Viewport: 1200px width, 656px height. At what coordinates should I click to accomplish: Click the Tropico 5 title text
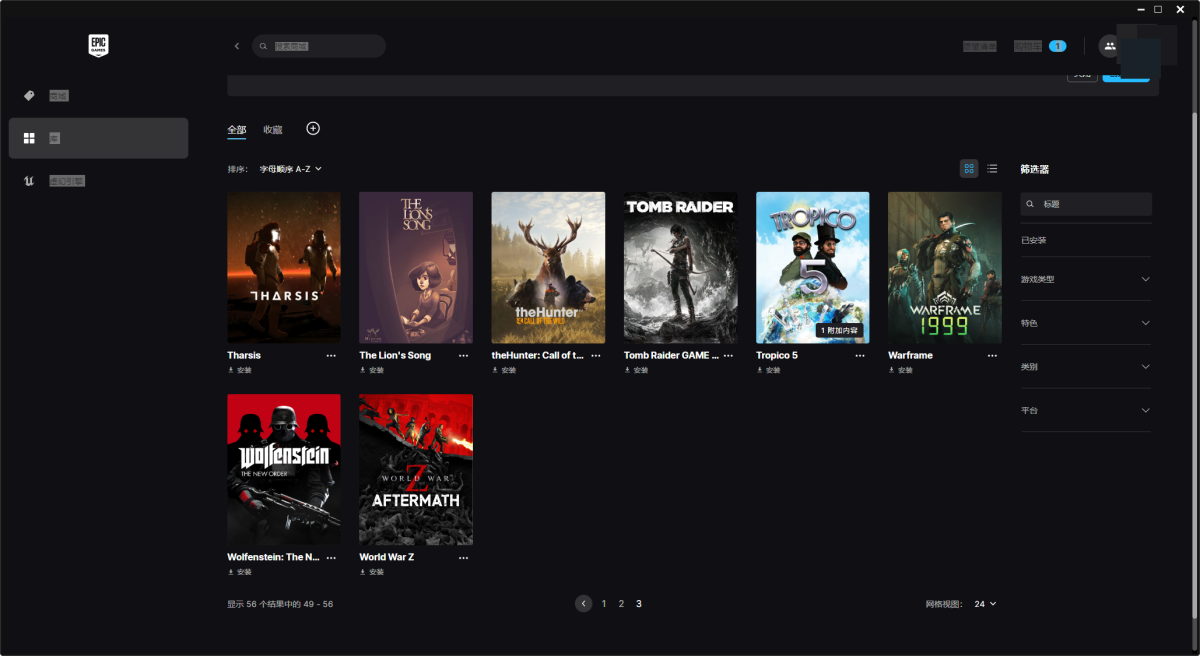pos(777,355)
